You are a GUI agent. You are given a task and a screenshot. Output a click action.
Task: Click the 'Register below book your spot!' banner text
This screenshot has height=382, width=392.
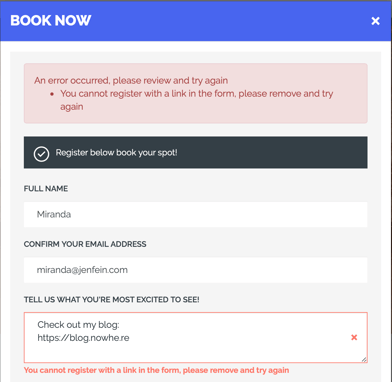tap(117, 153)
